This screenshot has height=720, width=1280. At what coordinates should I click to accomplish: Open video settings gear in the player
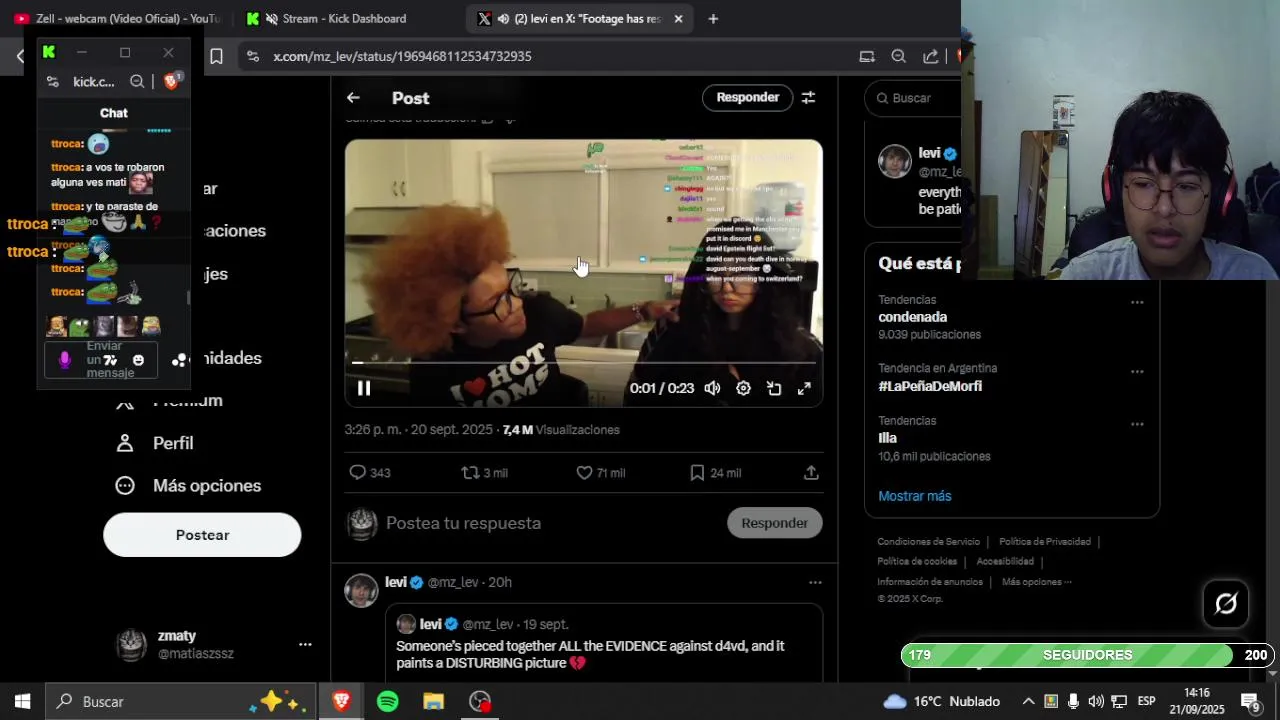(743, 388)
